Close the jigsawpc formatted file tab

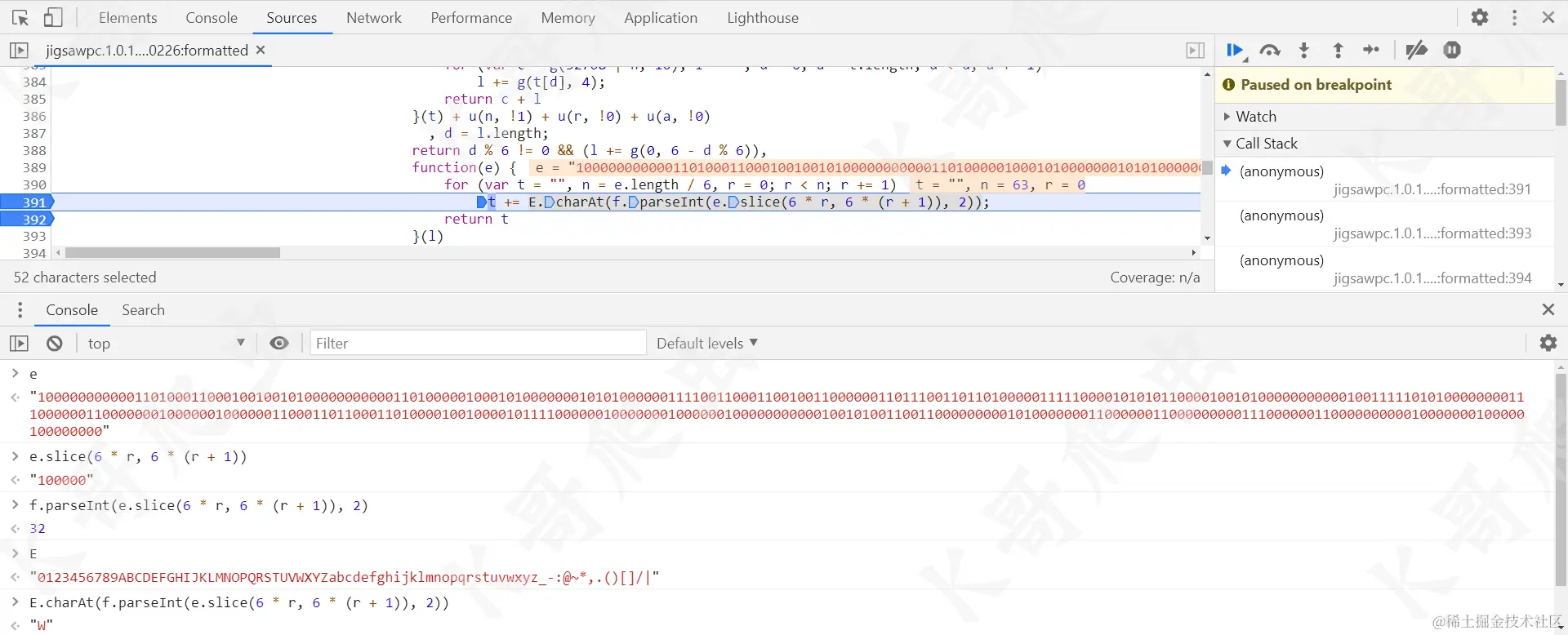tap(261, 50)
